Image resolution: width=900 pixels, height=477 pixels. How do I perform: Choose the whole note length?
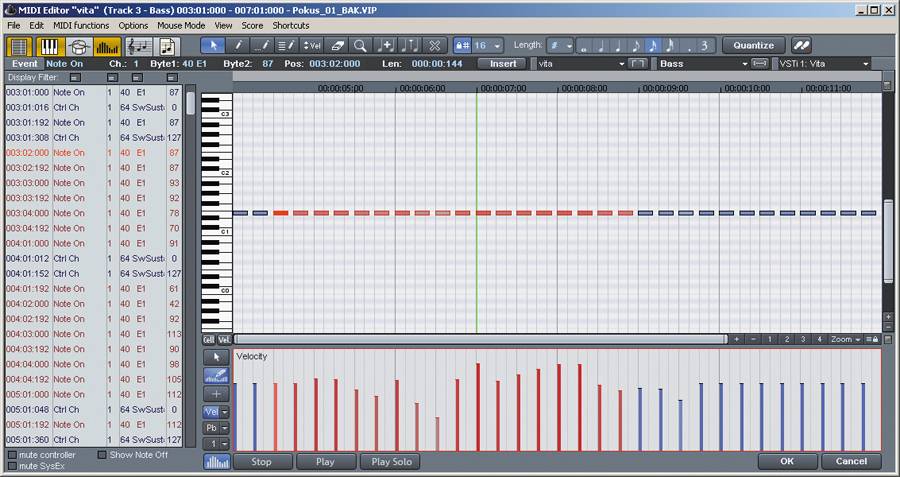pyautogui.click(x=585, y=46)
